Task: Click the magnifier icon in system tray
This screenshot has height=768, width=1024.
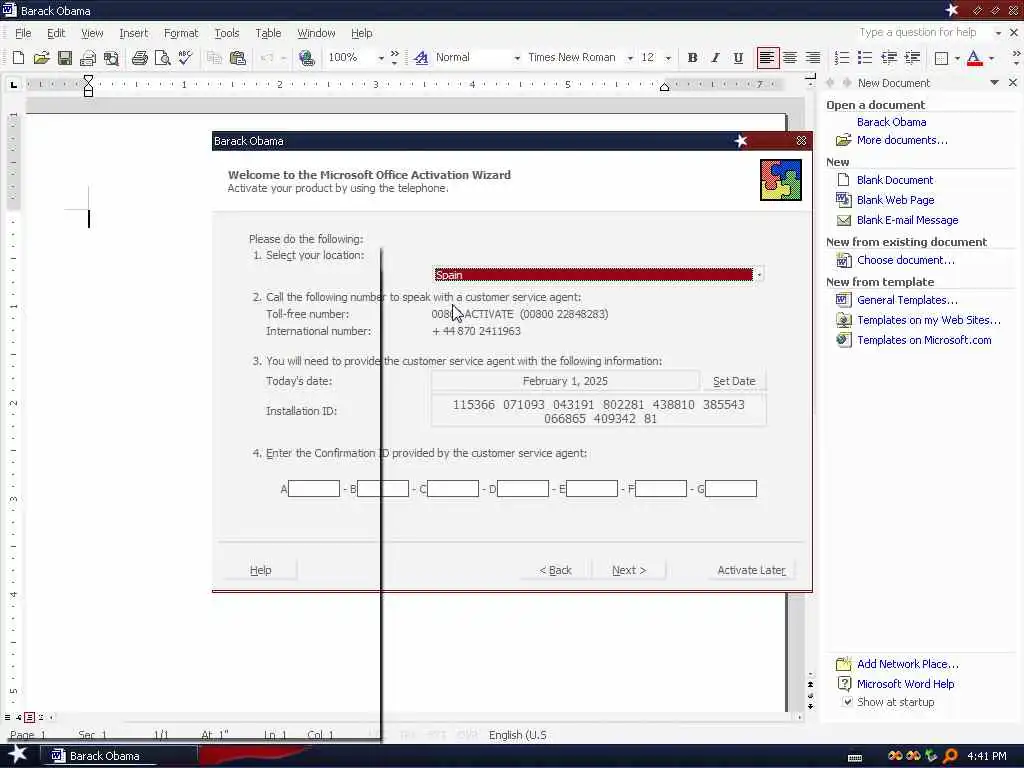Action: point(950,756)
